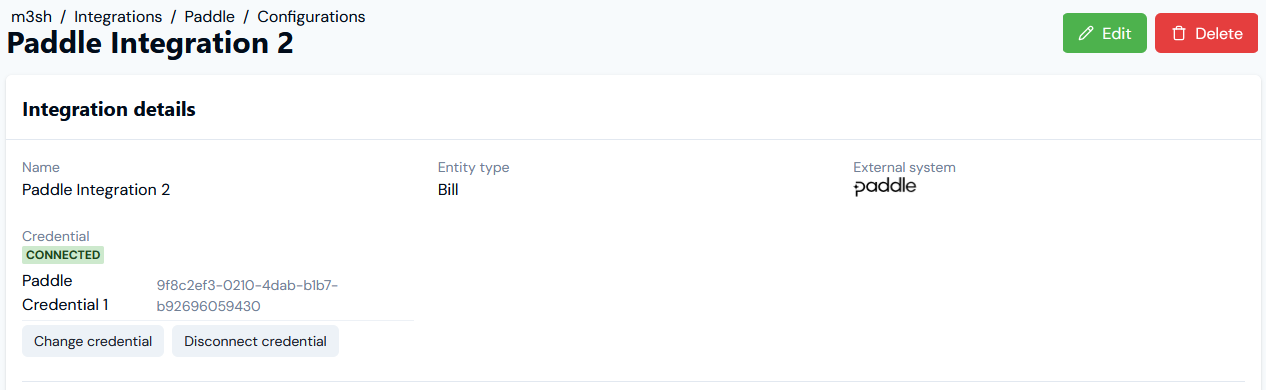The image size is (1266, 390).
Task: Open the m3sh breadcrumb link
Action: (31, 17)
